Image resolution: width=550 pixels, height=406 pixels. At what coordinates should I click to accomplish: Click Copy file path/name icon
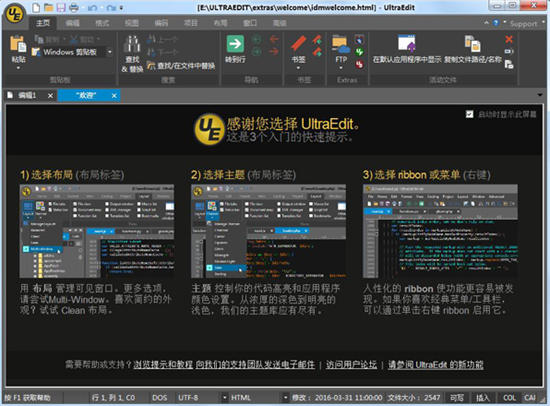(472, 44)
